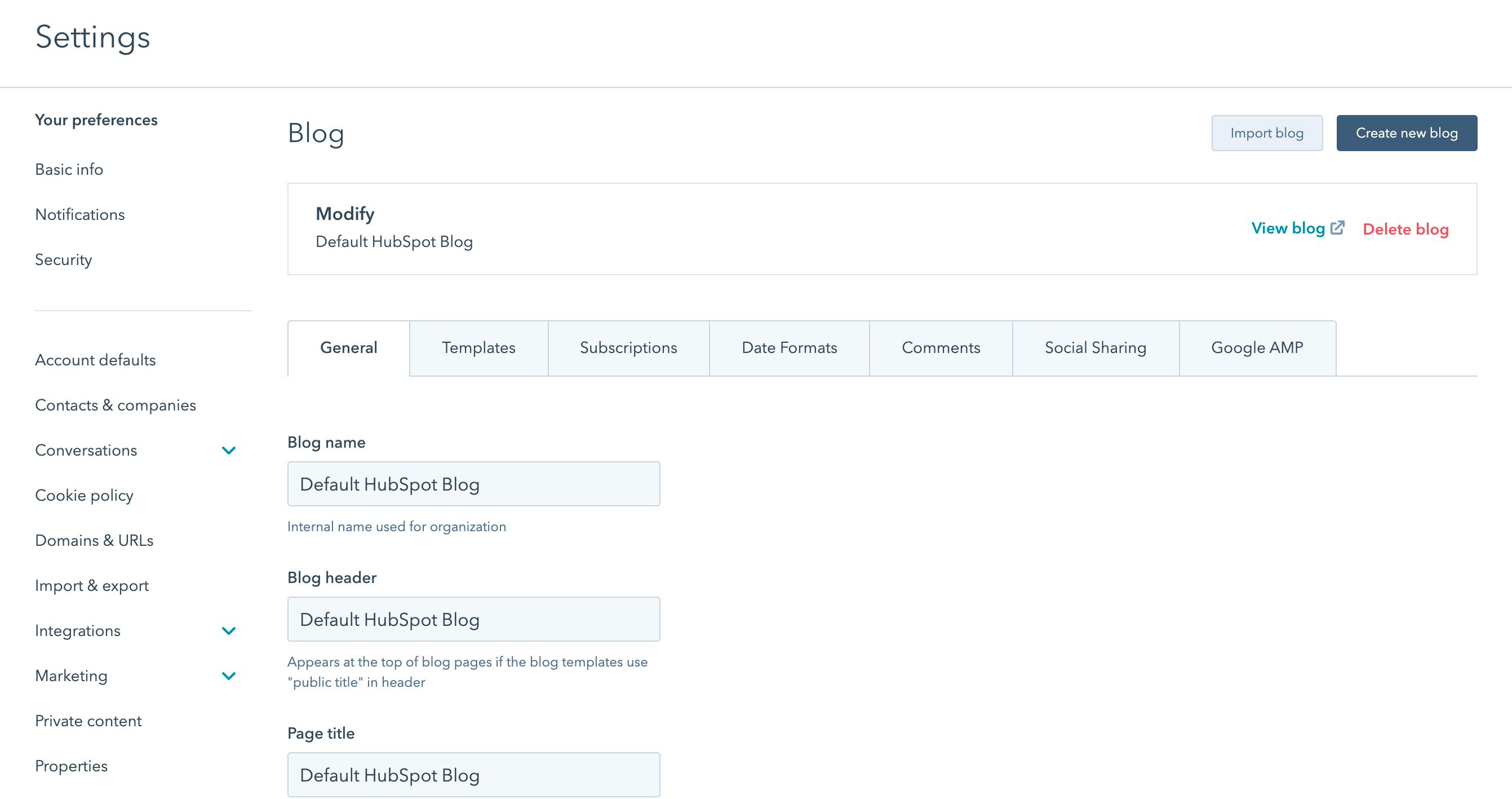Click external link icon beside View blog
The width and height of the screenshot is (1512, 799).
coord(1338,228)
